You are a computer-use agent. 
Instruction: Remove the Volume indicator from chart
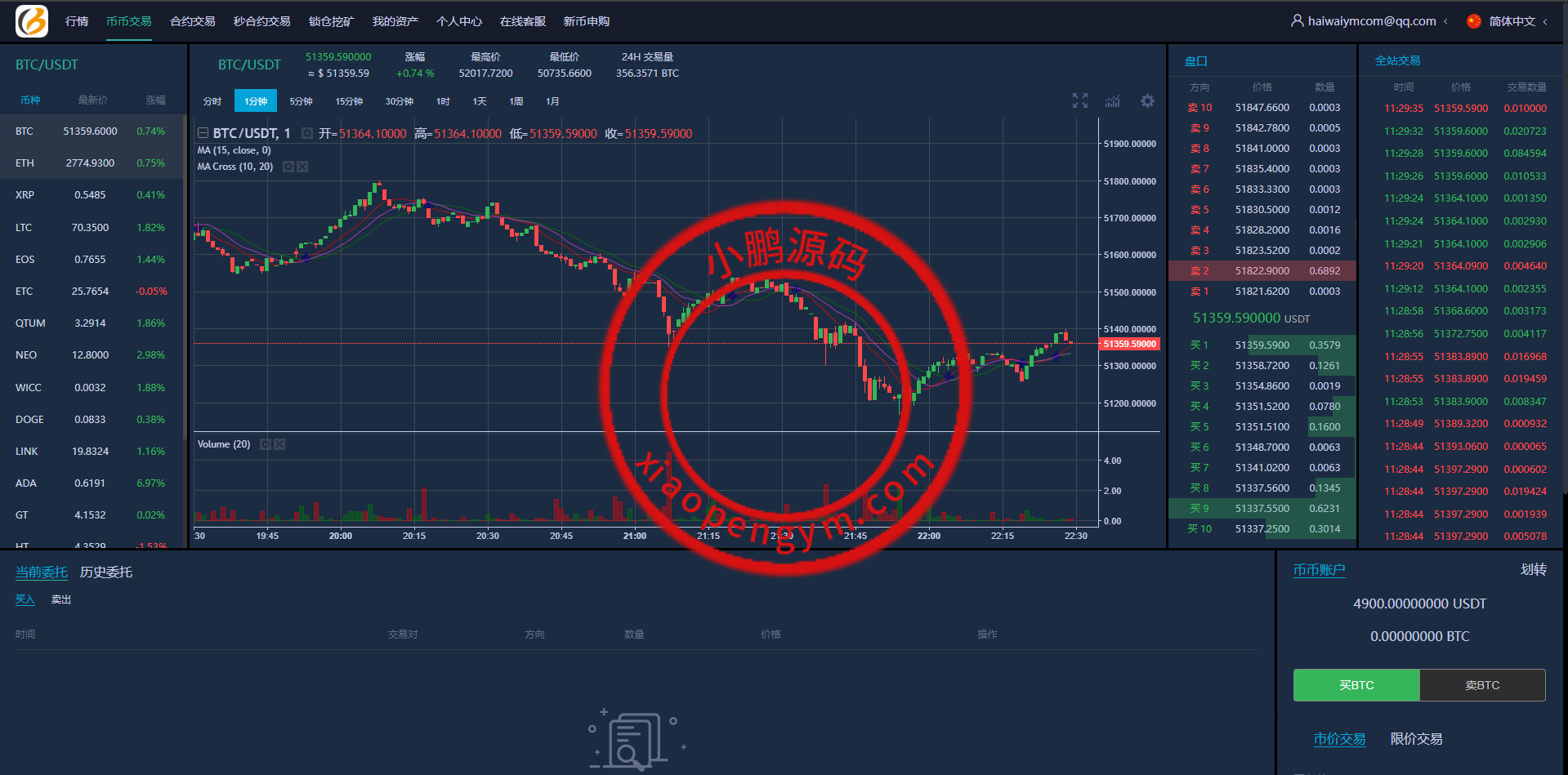(x=279, y=444)
